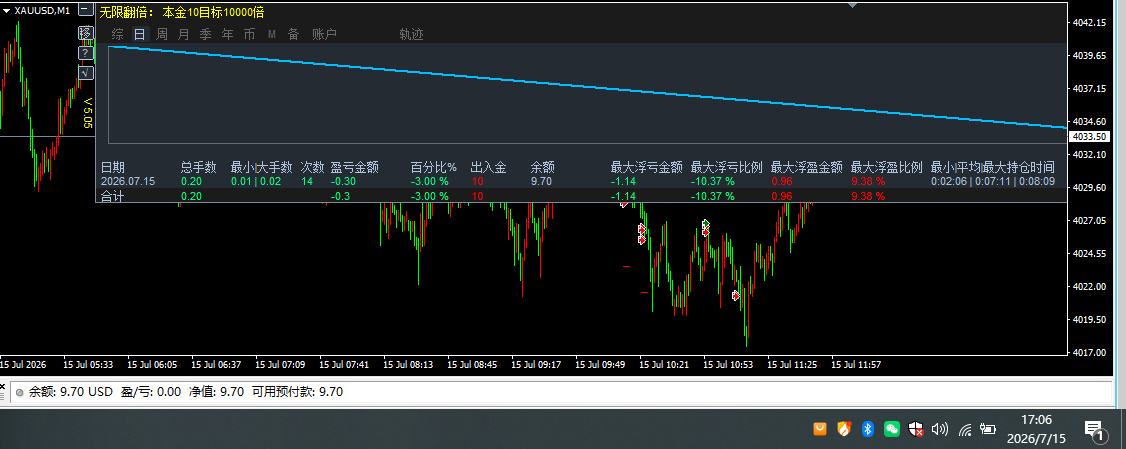1126x449 pixels.
Task: Click the '2026.07.15' date cell
Action: coord(128,181)
